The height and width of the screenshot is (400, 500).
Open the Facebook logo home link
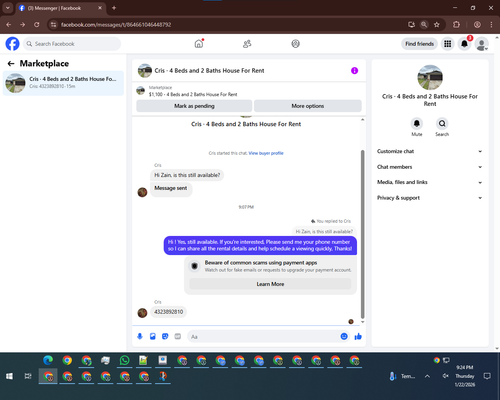[12, 44]
